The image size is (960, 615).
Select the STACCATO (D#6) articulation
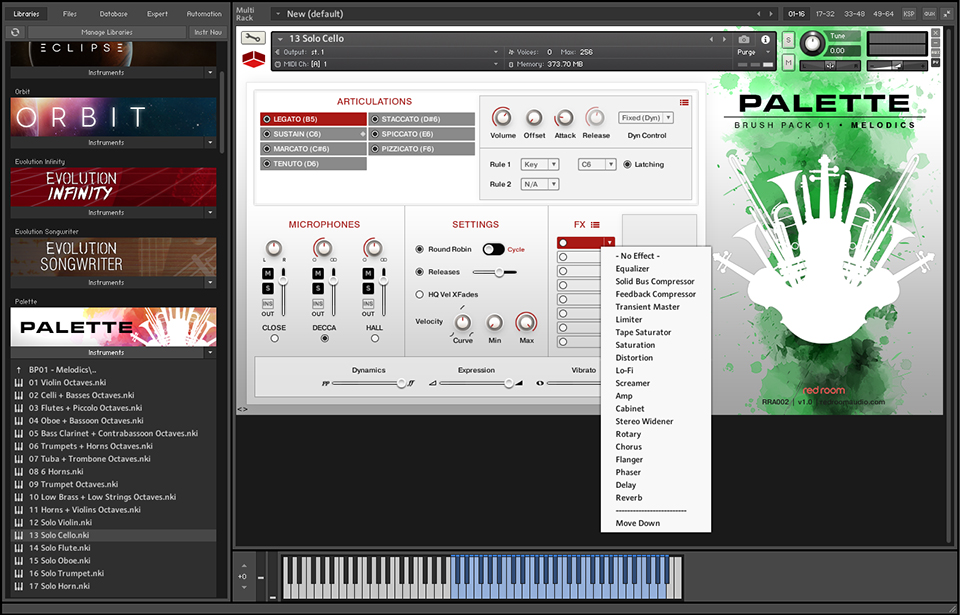422,119
